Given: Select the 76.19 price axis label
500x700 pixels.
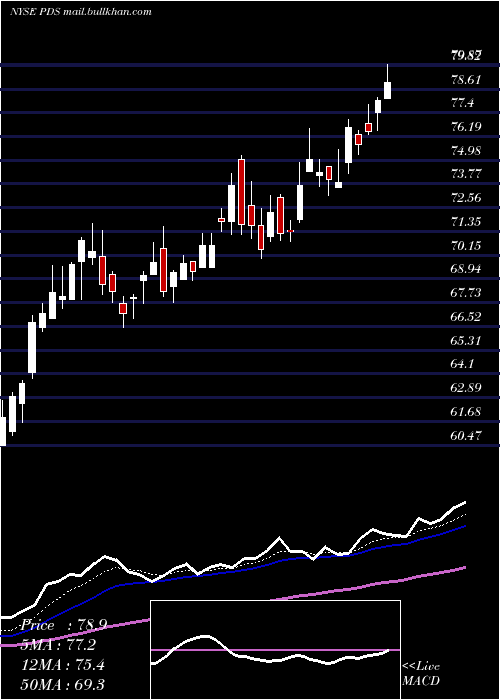Looking at the screenshot, I should pyautogui.click(x=466, y=127).
